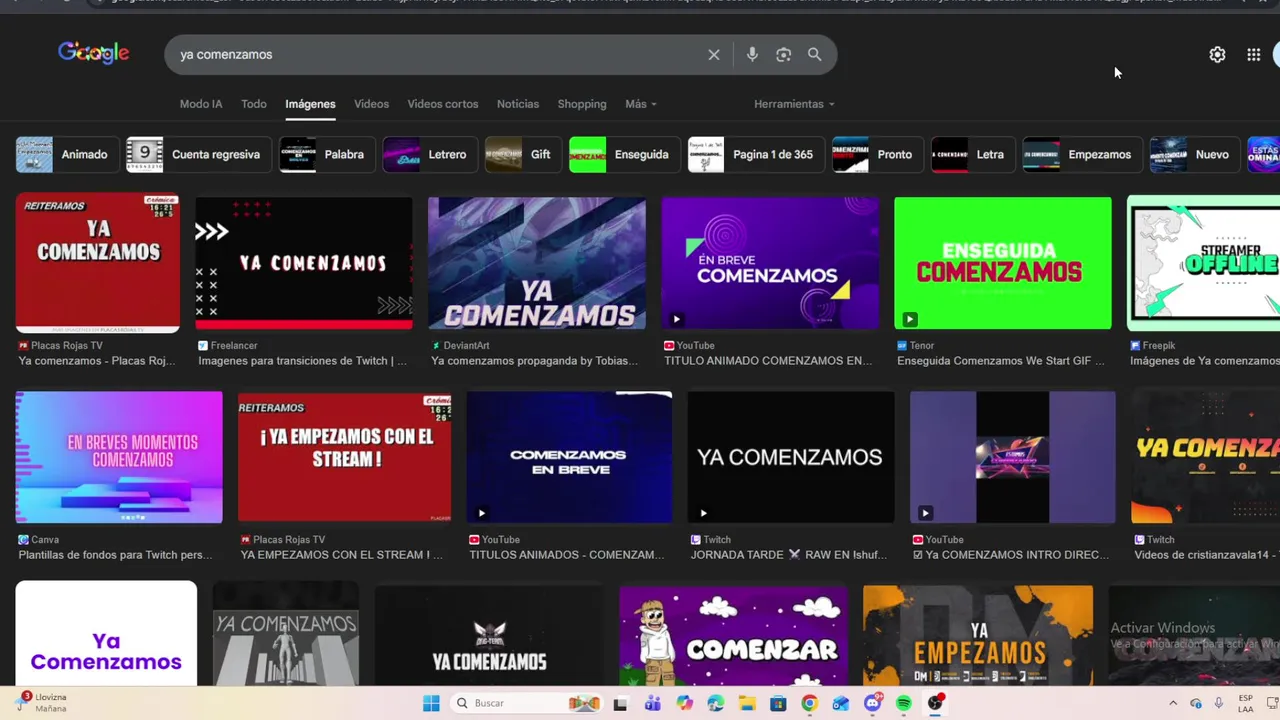This screenshot has height=720, width=1280.
Task: Start a voice search with the microphone
Action: [752, 55]
